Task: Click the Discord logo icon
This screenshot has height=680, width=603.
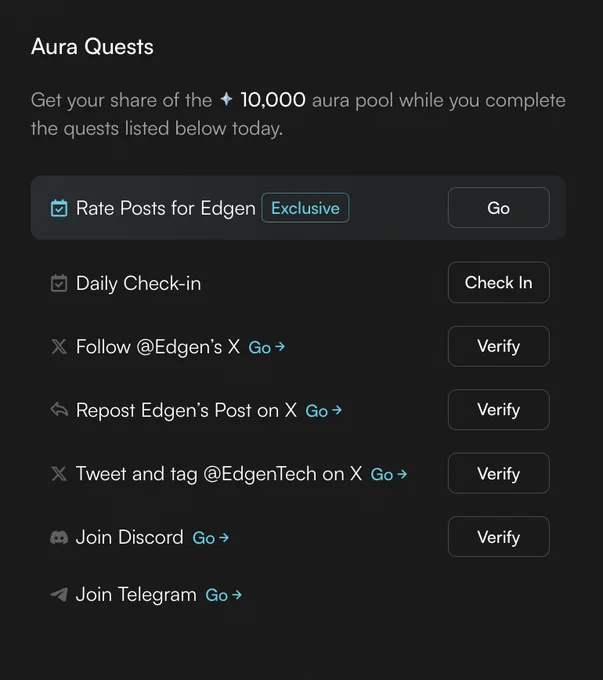Action: [59, 538]
